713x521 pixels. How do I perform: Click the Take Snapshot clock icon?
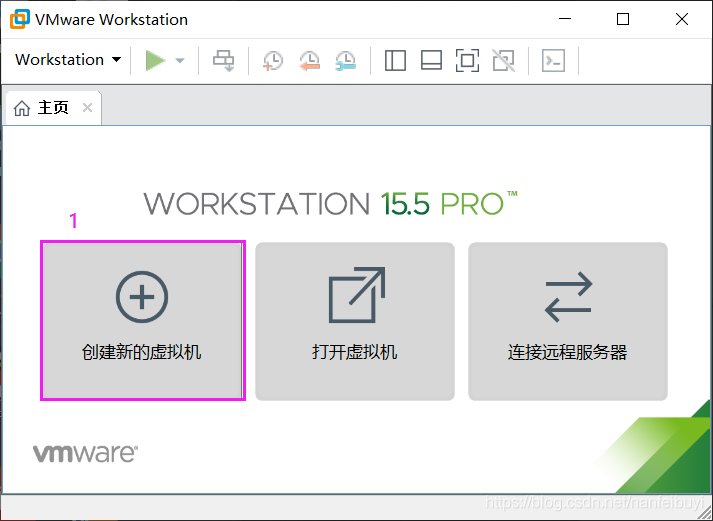coord(273,60)
